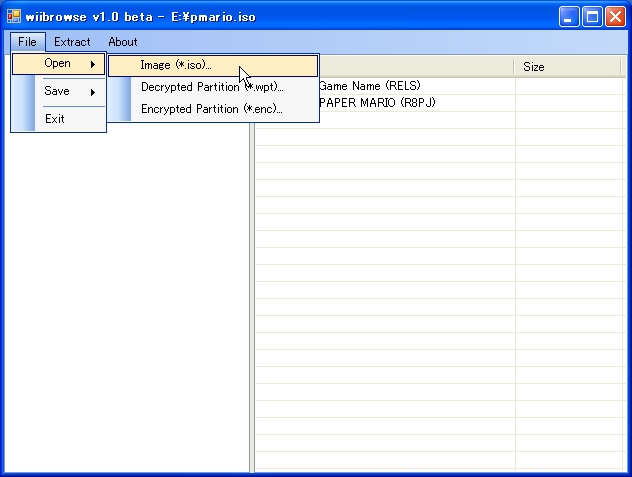
Task: Expand the Open submenu entry
Action: click(x=59, y=64)
